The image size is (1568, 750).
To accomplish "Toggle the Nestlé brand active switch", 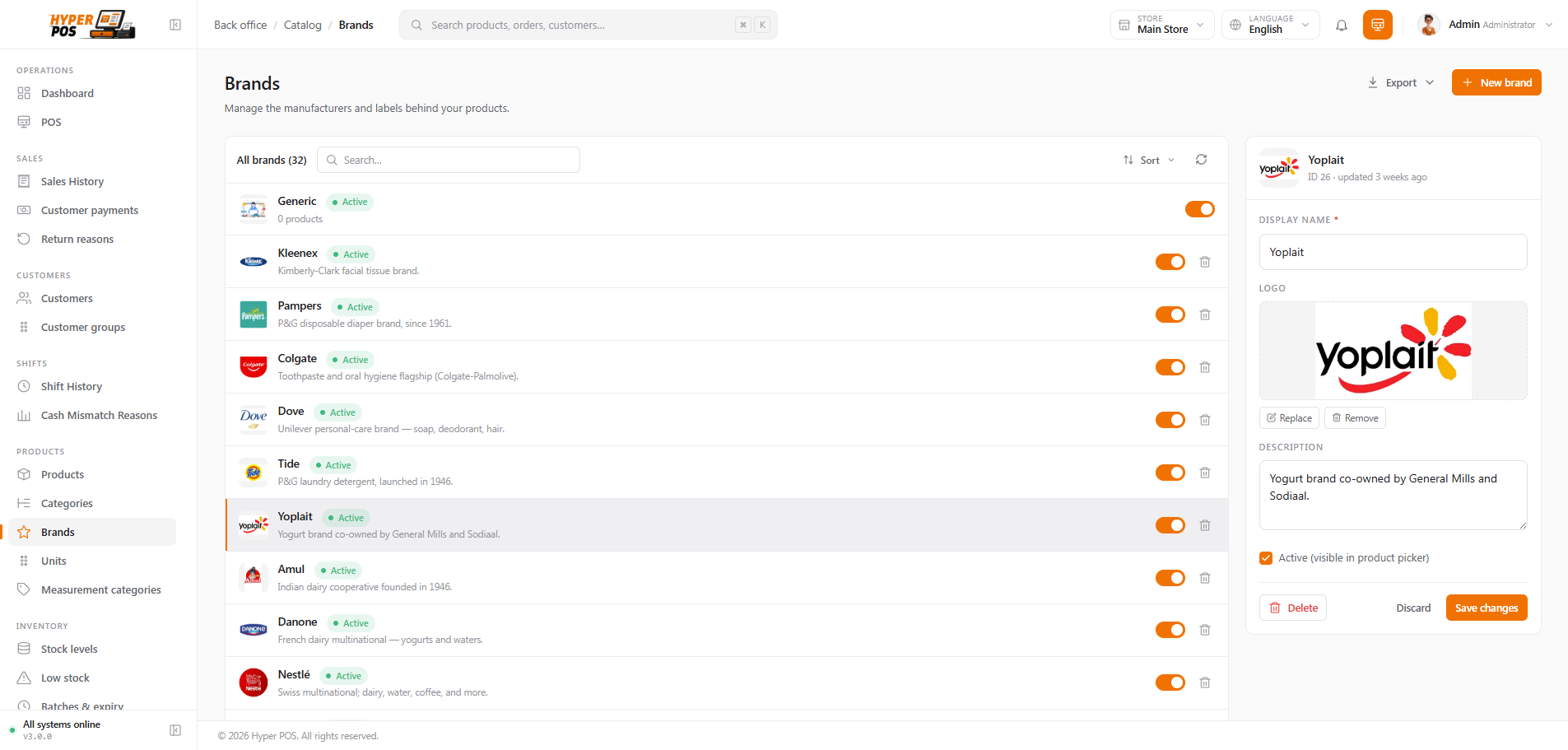I will [x=1170, y=682].
